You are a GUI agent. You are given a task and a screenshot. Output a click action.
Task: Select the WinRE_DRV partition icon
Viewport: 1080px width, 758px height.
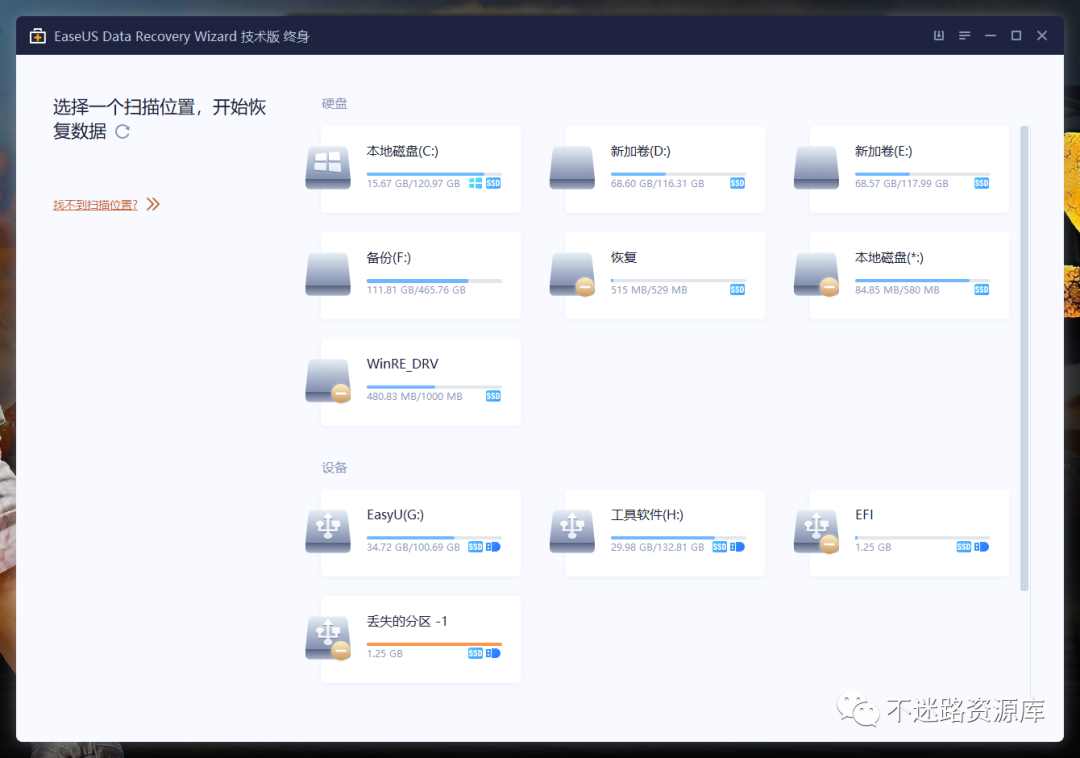click(x=328, y=381)
